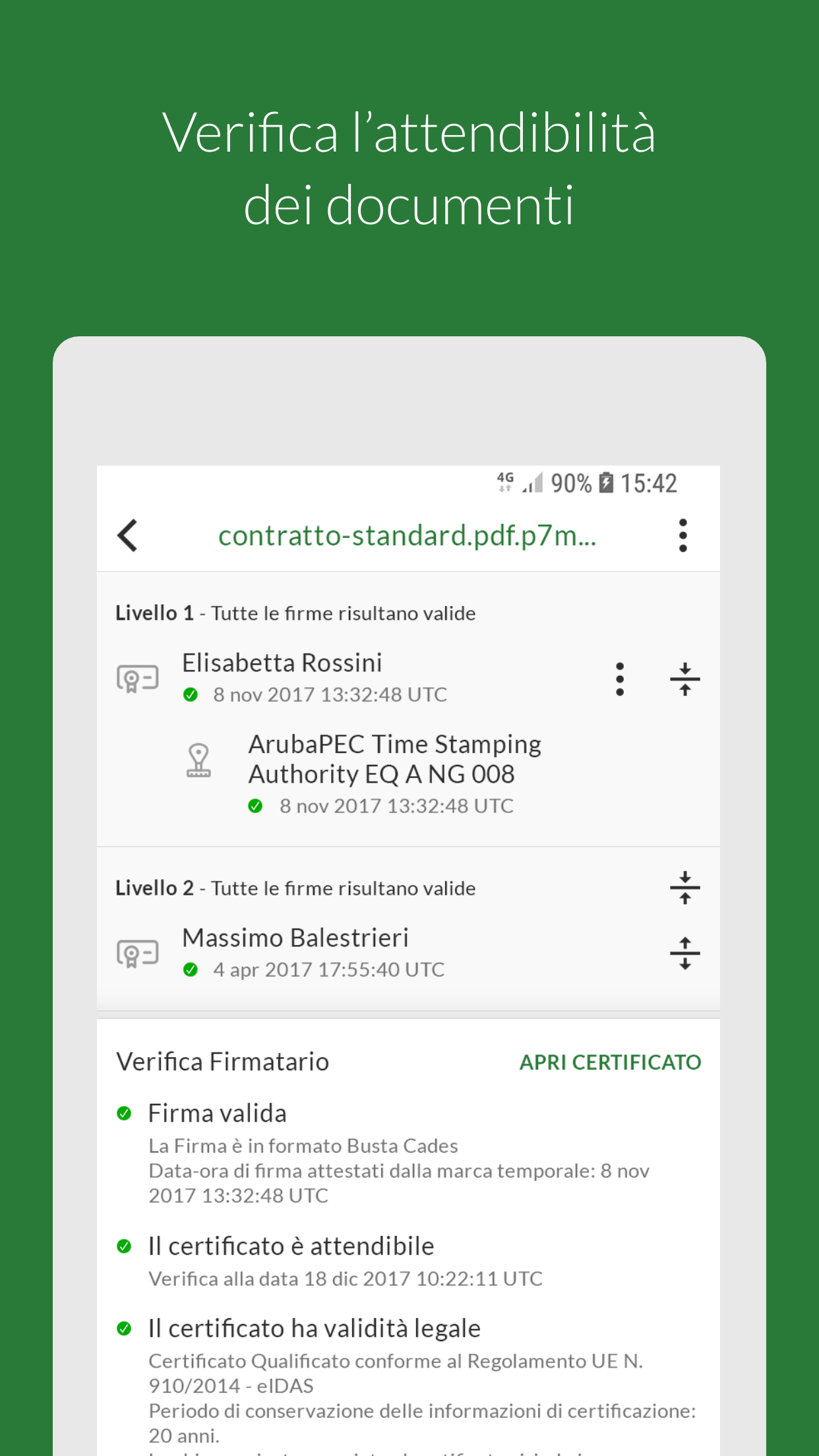Select signer name Elisabetta Rossini

(282, 663)
